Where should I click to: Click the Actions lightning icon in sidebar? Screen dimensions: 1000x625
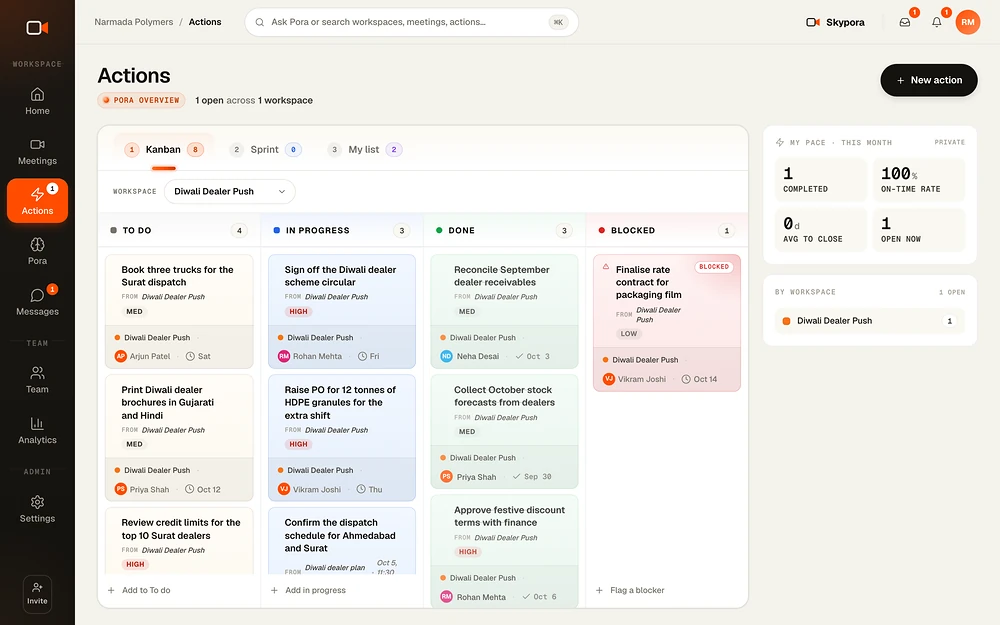[x=37, y=194]
